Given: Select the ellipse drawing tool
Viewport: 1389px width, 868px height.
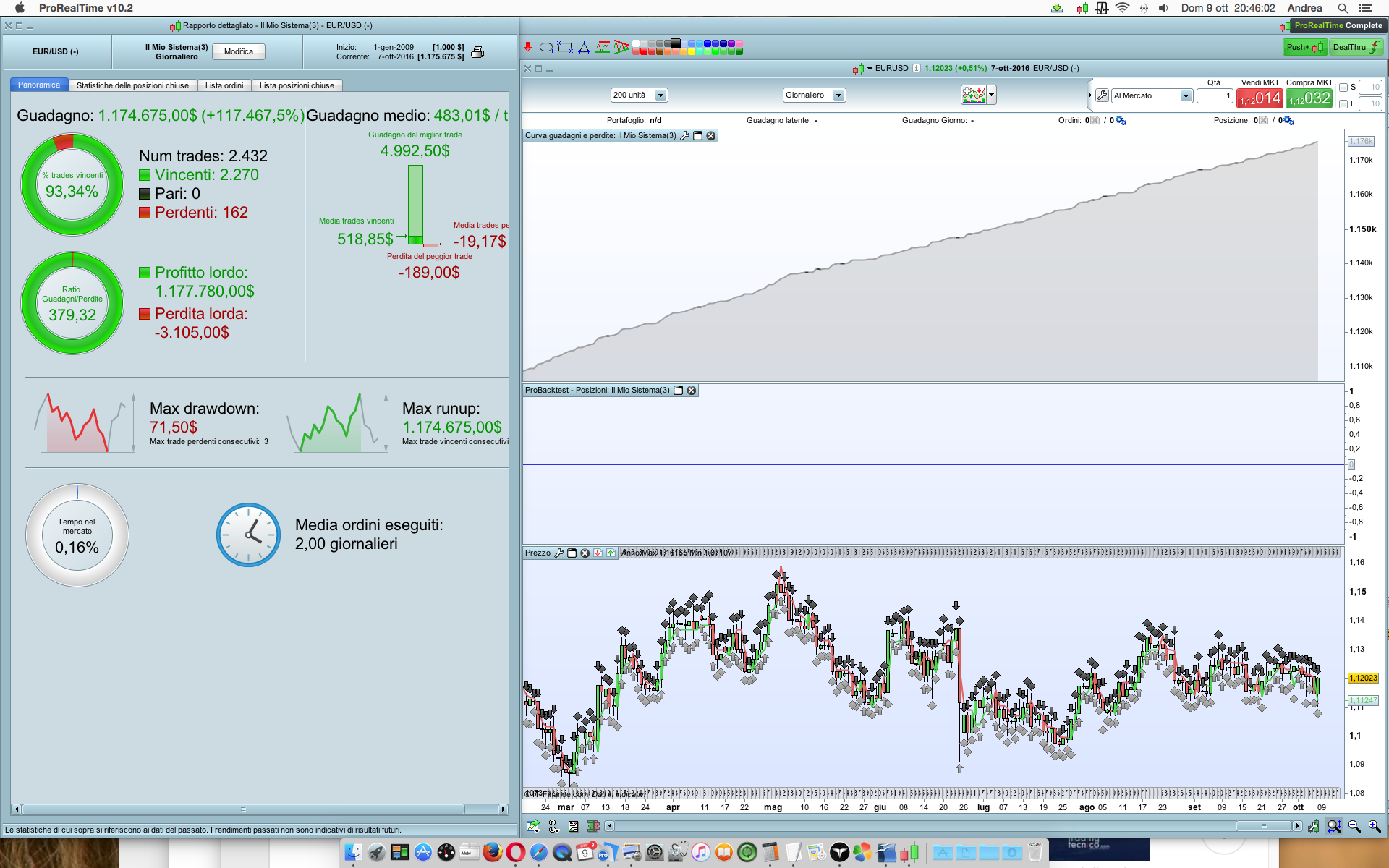Looking at the screenshot, I should click(x=546, y=47).
